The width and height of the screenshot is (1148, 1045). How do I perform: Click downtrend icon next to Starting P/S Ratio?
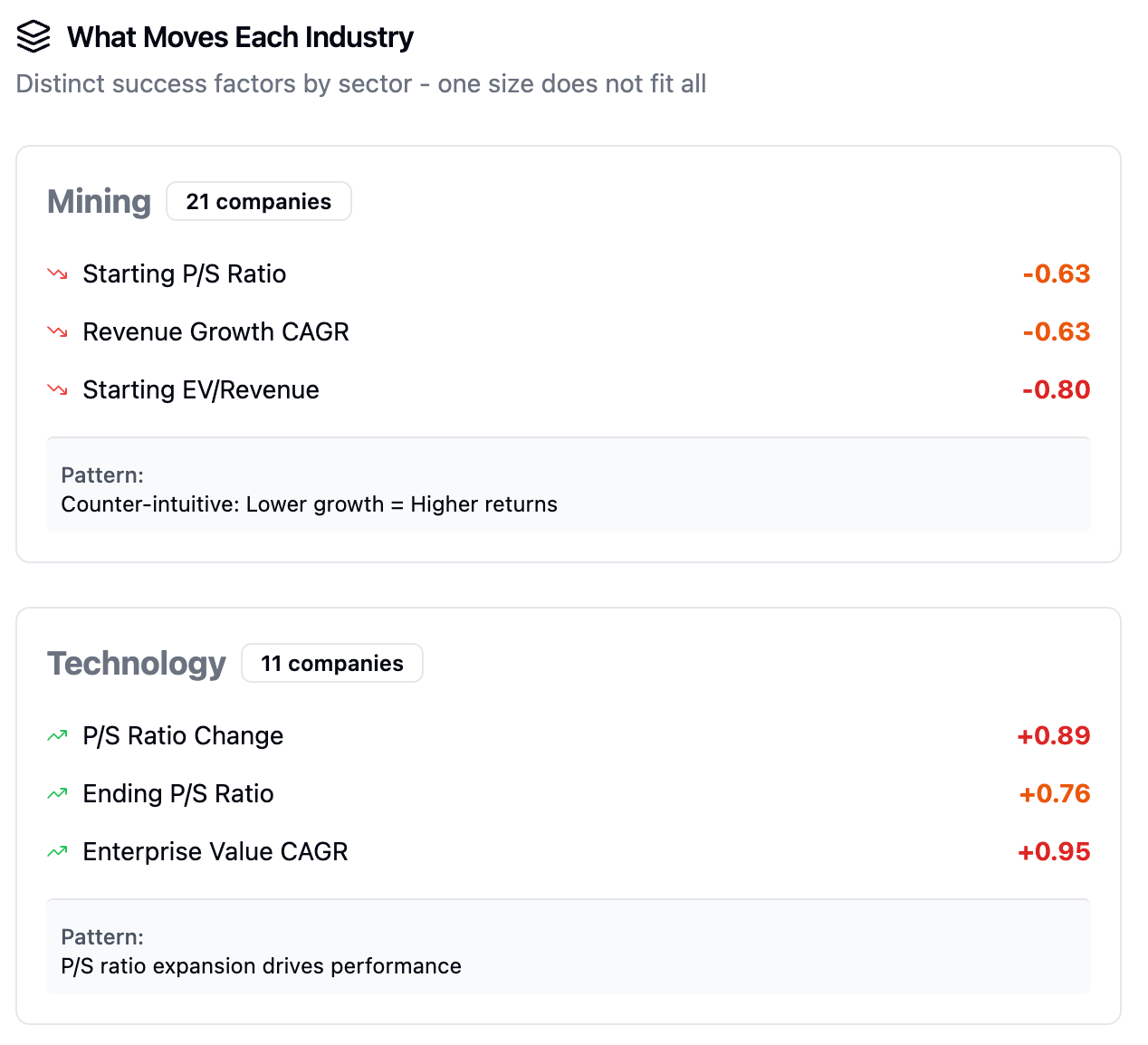point(57,273)
